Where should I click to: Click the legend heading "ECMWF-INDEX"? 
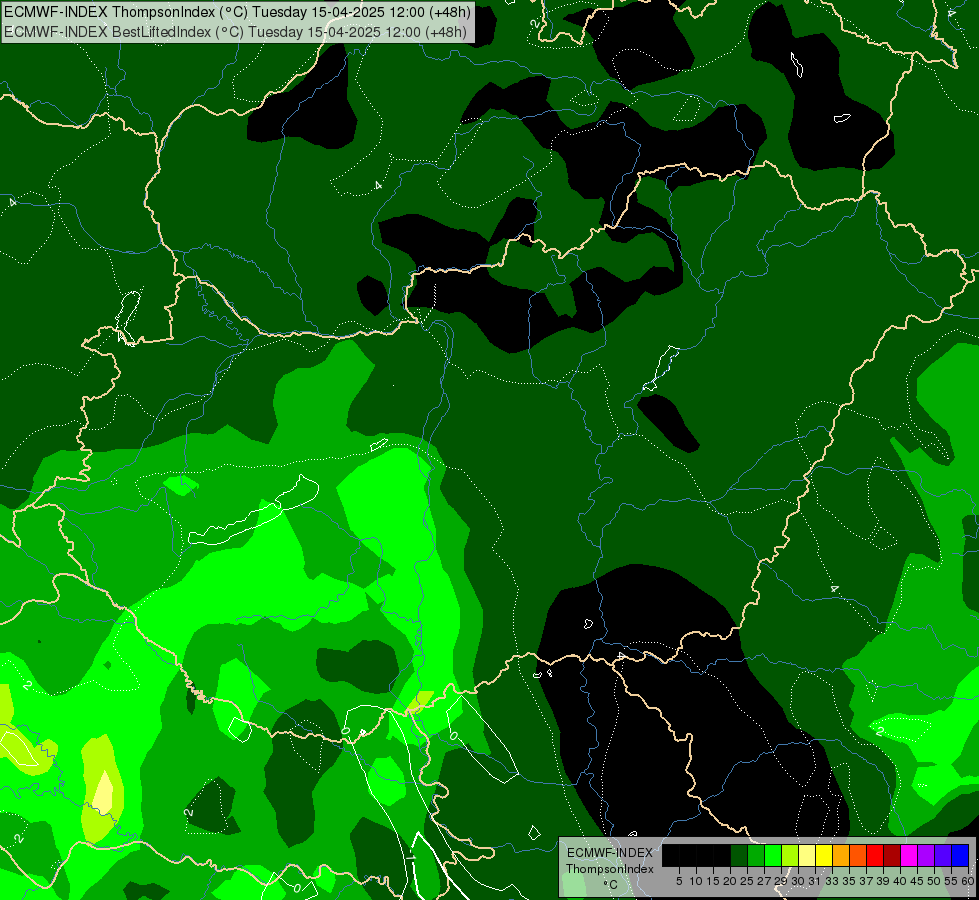pyautogui.click(x=610, y=853)
